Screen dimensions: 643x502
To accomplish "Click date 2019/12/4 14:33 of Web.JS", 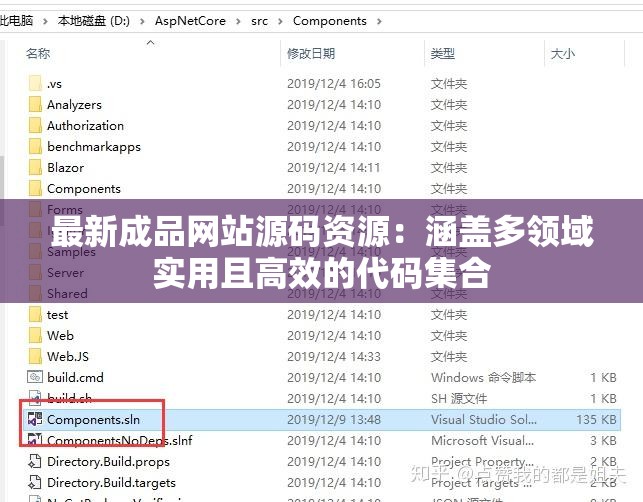I will point(334,356).
